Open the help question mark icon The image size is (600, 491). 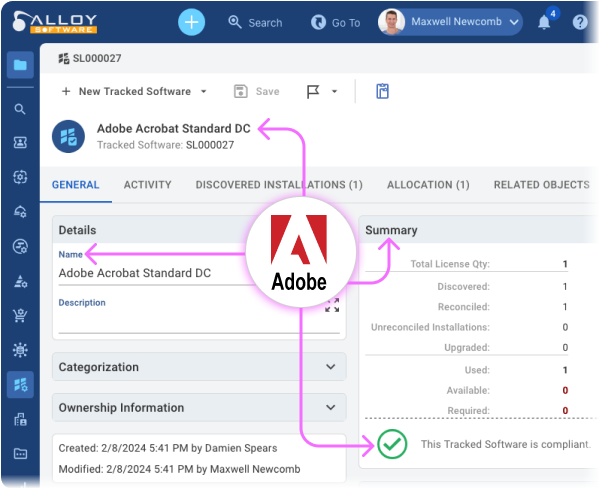coord(580,22)
